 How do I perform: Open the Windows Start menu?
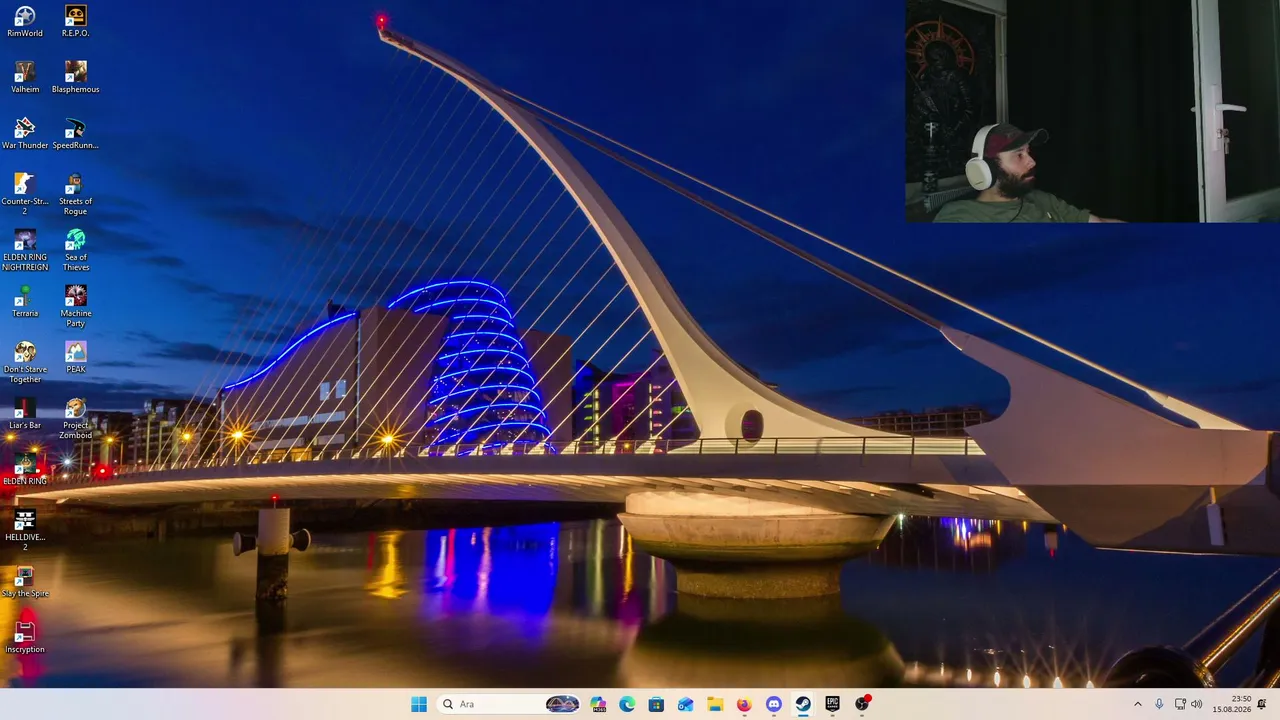pyautogui.click(x=419, y=704)
